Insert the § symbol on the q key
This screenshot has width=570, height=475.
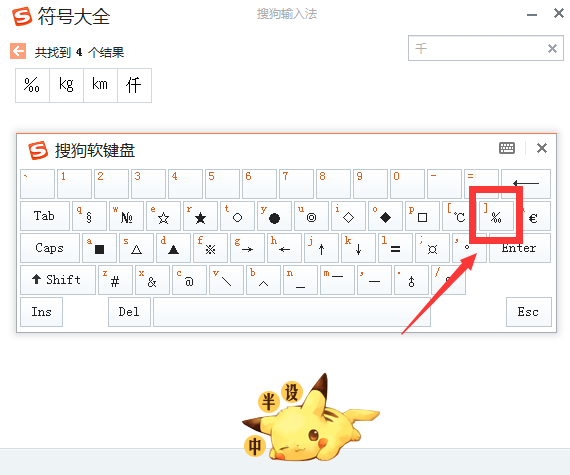(x=89, y=216)
